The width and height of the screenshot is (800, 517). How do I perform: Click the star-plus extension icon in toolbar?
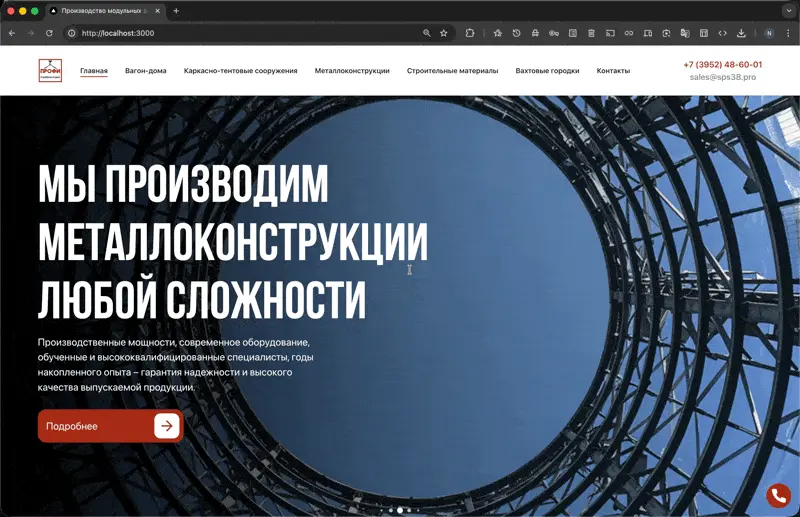click(x=497, y=33)
